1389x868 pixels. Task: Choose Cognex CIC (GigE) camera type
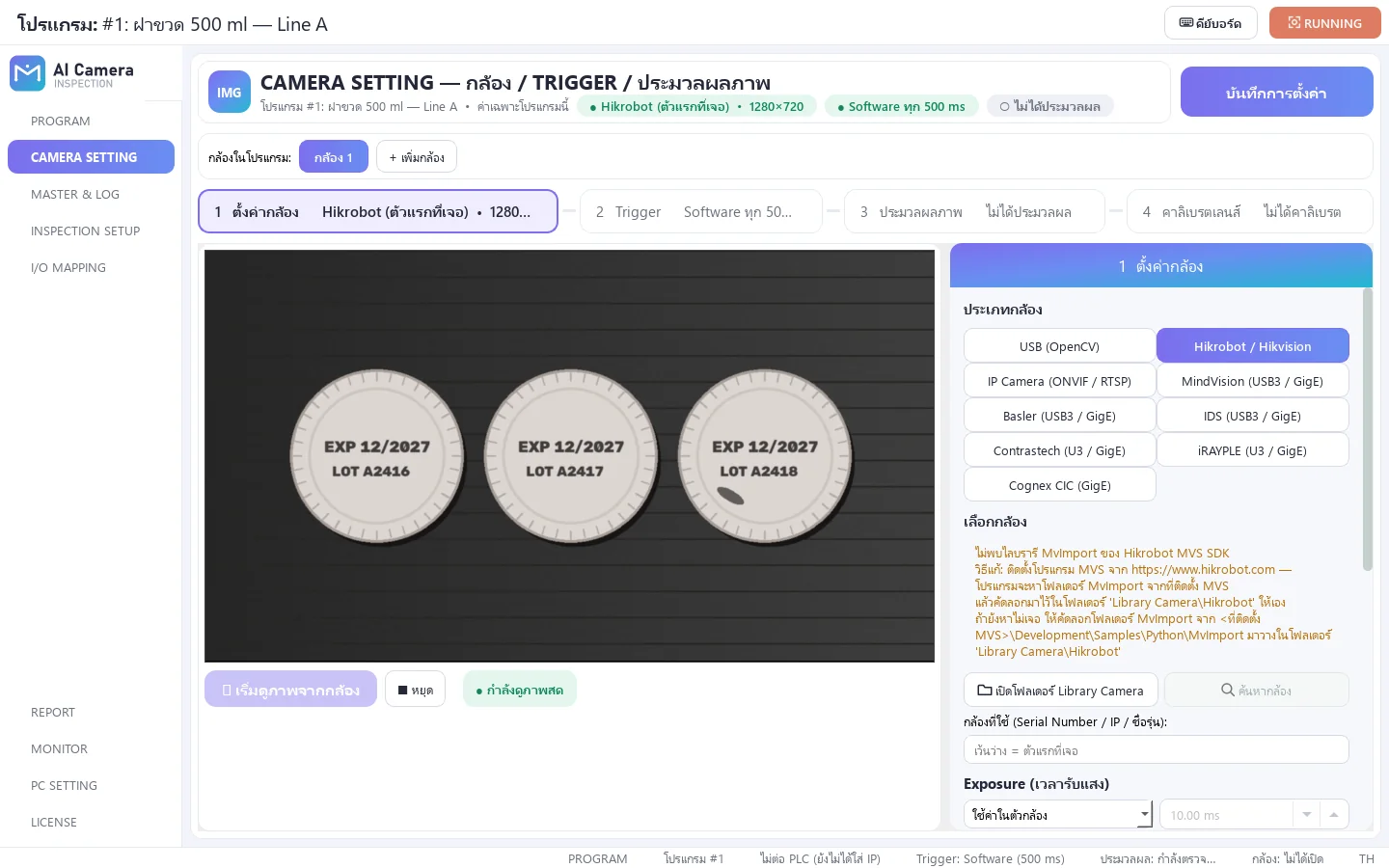(x=1059, y=485)
